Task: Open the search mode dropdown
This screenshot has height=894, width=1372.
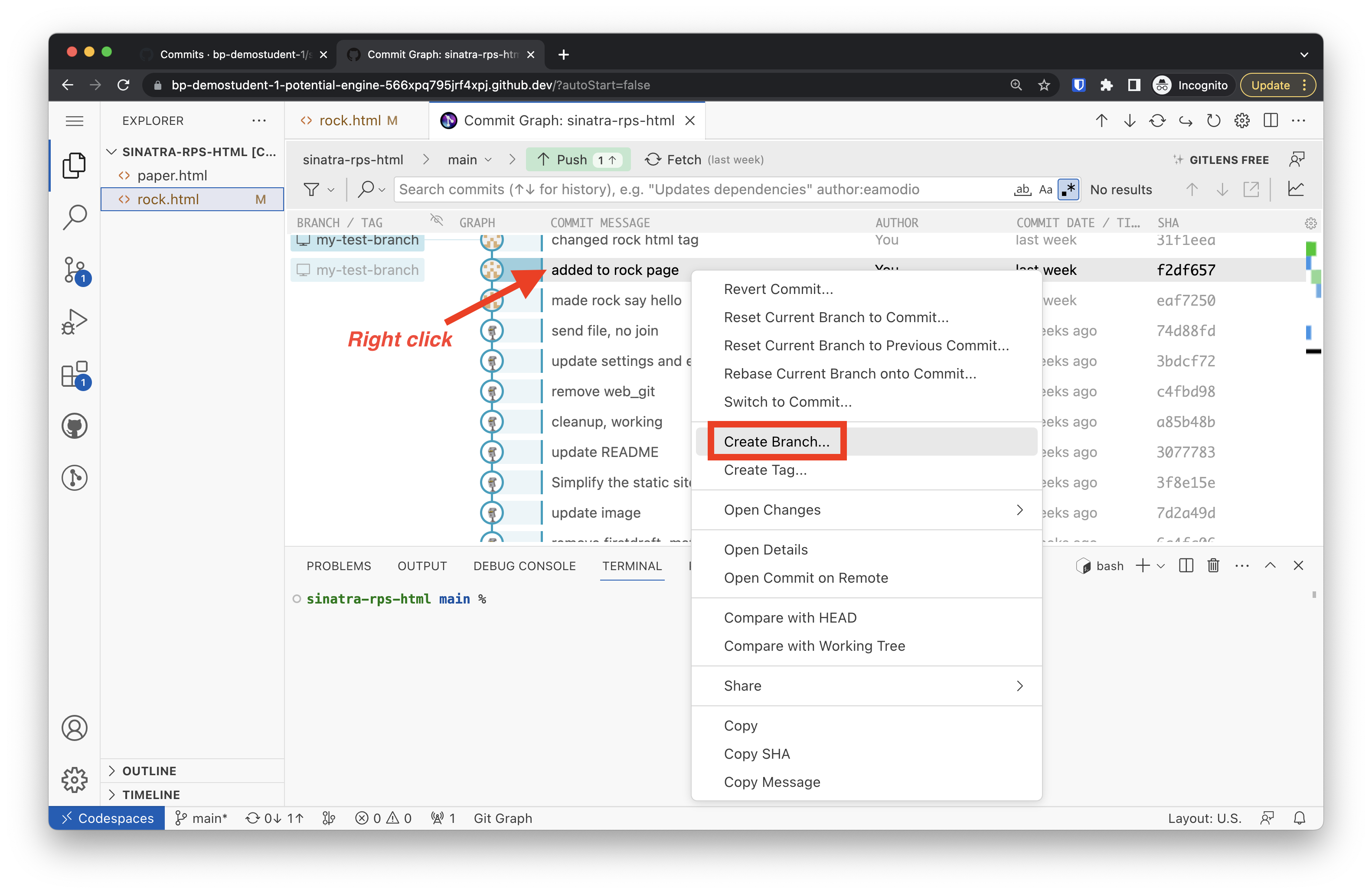Action: [371, 189]
